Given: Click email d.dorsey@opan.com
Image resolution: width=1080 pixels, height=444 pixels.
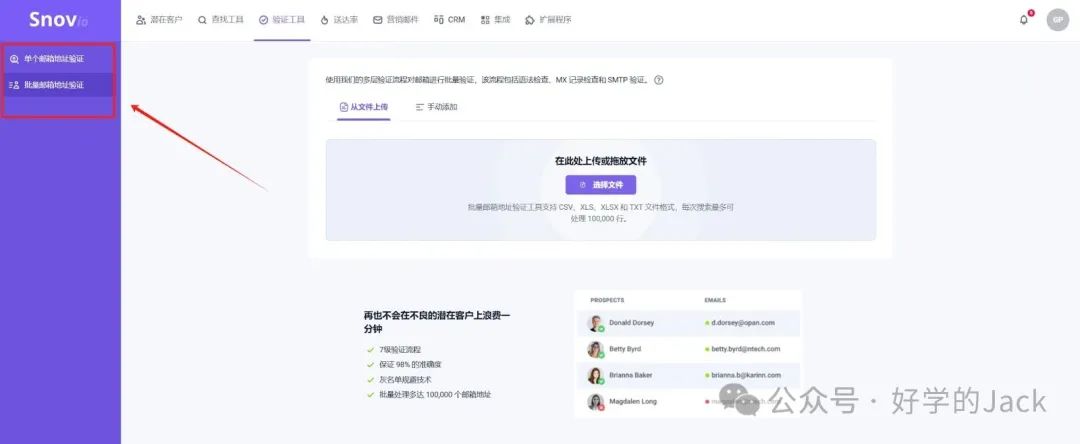Looking at the screenshot, I should 742,323.
